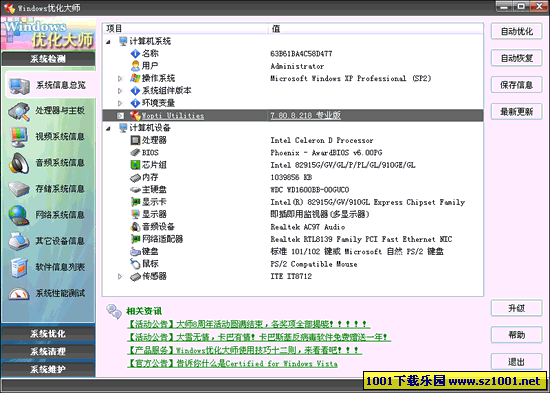Open the 大师8周年活动 announcement link
The height and width of the screenshot is (393, 550).
(x=248, y=324)
